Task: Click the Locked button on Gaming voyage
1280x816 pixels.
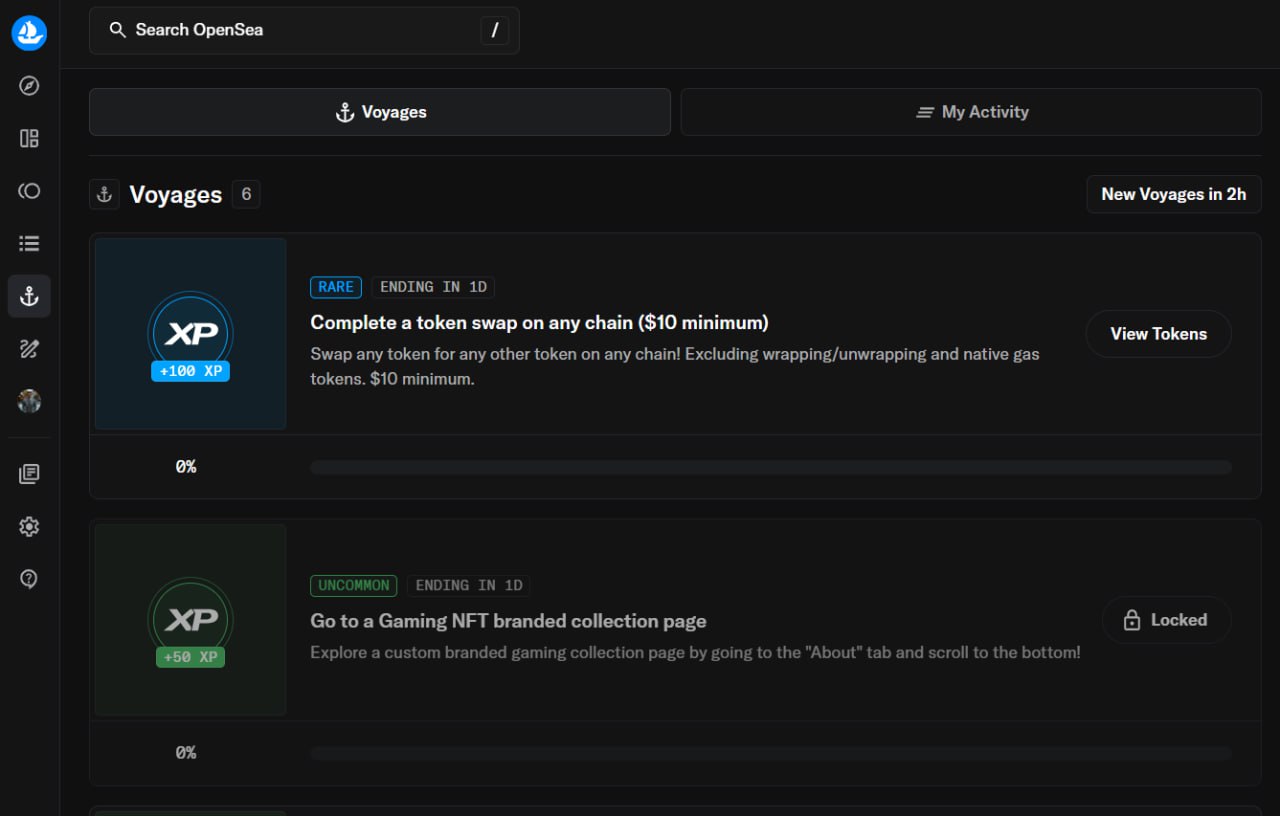Action: pyautogui.click(x=1166, y=620)
